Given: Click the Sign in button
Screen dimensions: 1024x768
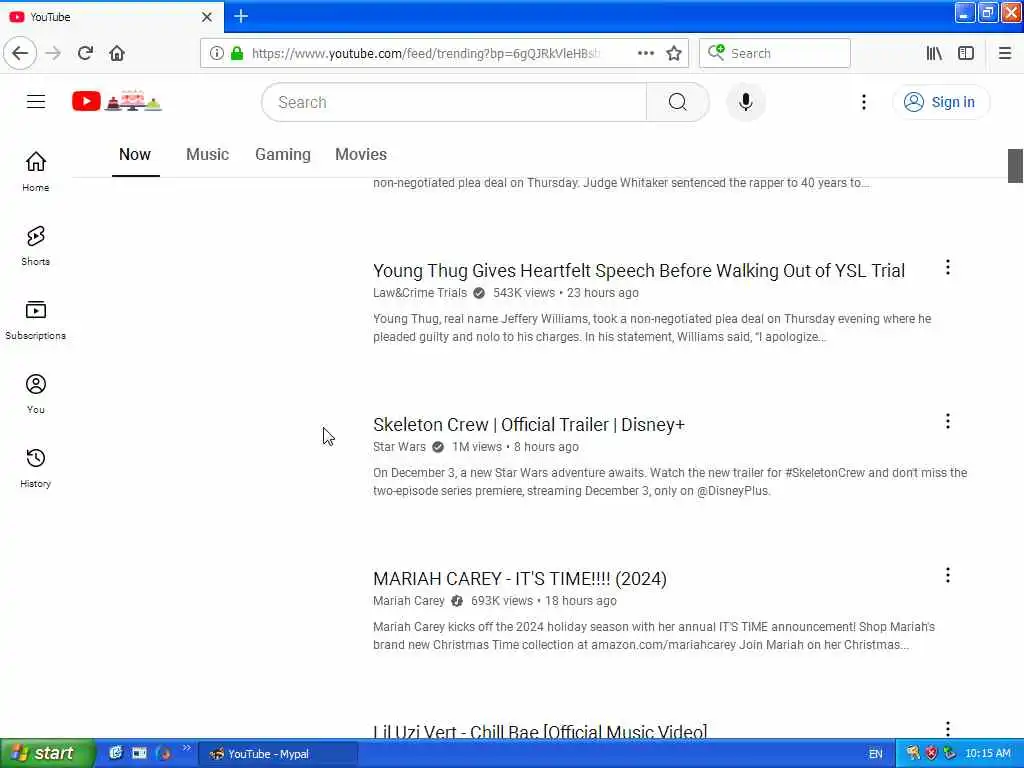Looking at the screenshot, I should 941,102.
